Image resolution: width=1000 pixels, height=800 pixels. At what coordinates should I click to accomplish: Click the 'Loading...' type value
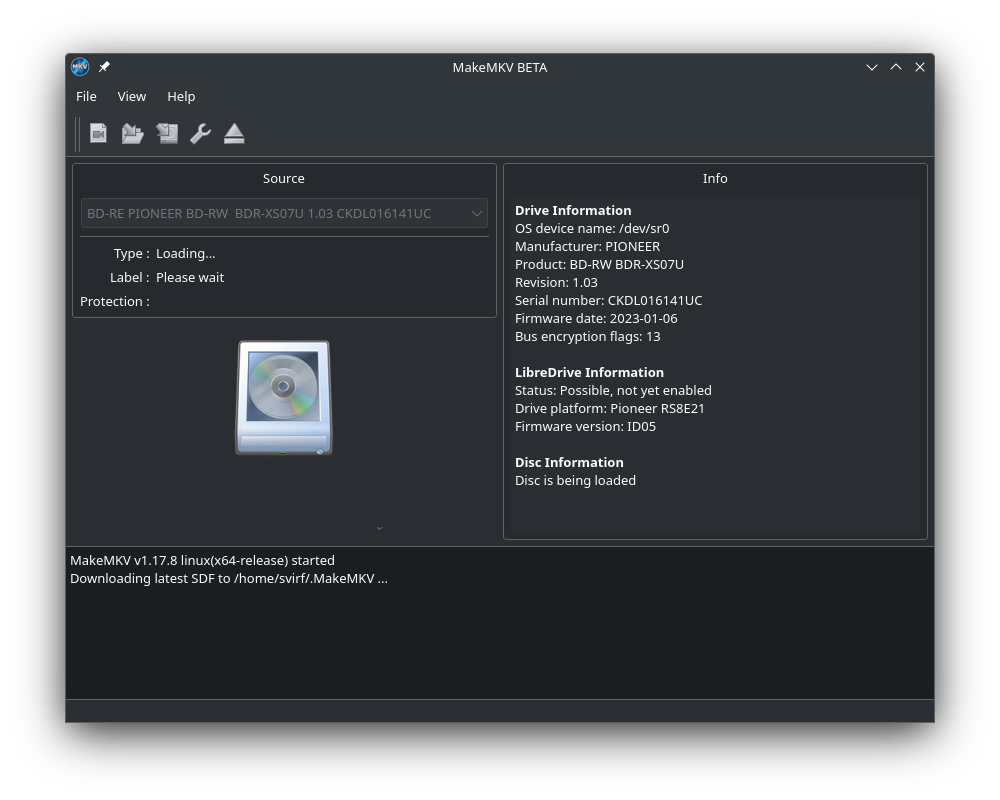pos(186,253)
